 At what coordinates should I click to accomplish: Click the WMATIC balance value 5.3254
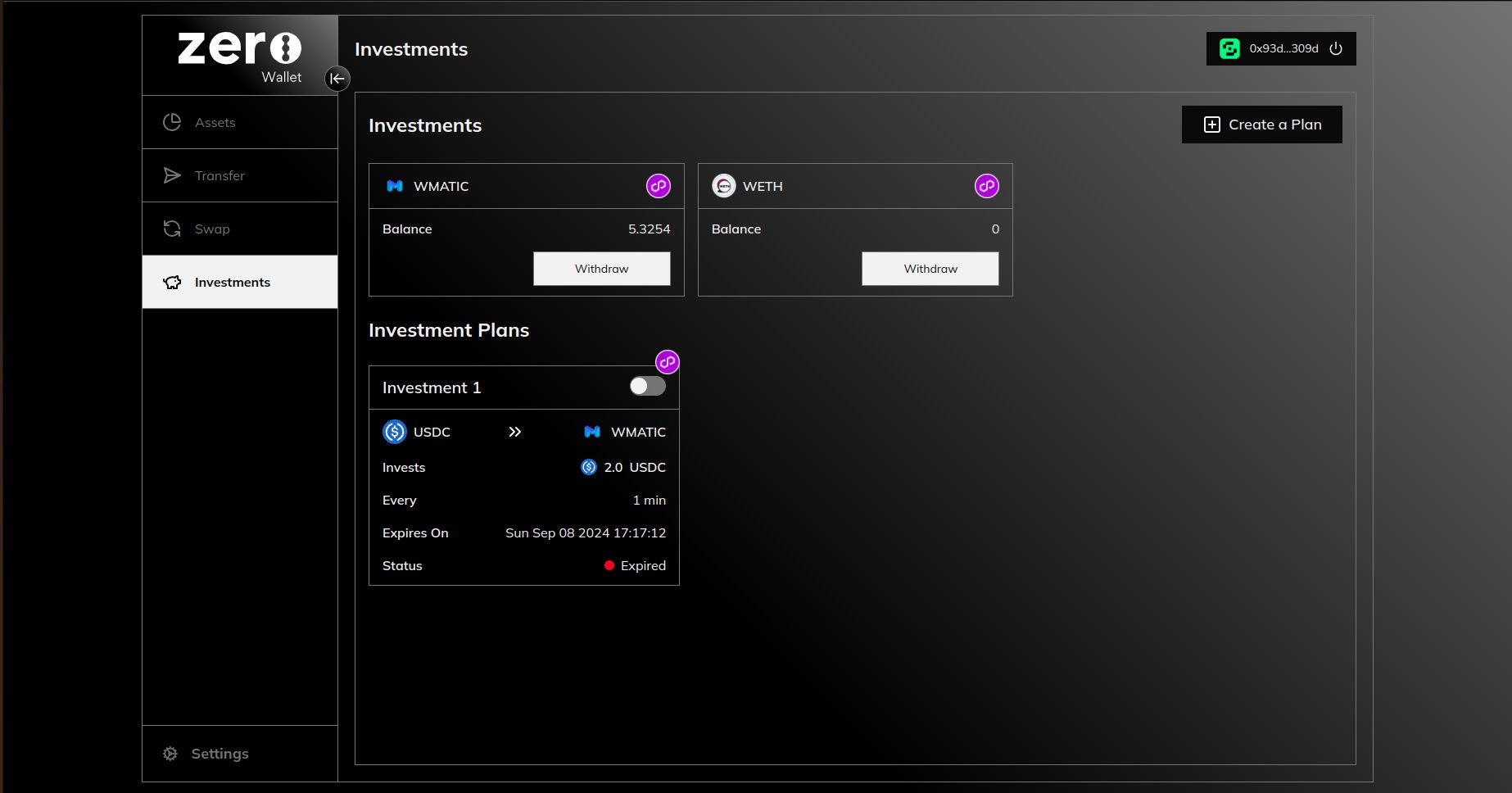[649, 229]
